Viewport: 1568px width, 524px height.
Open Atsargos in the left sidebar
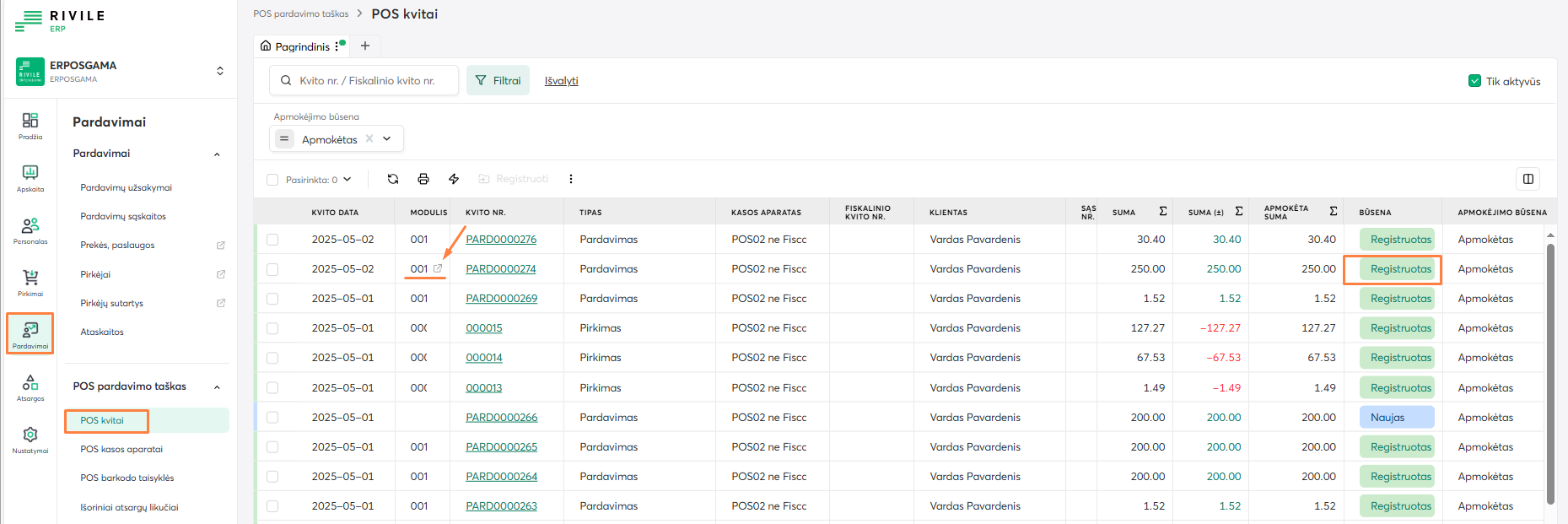point(30,387)
